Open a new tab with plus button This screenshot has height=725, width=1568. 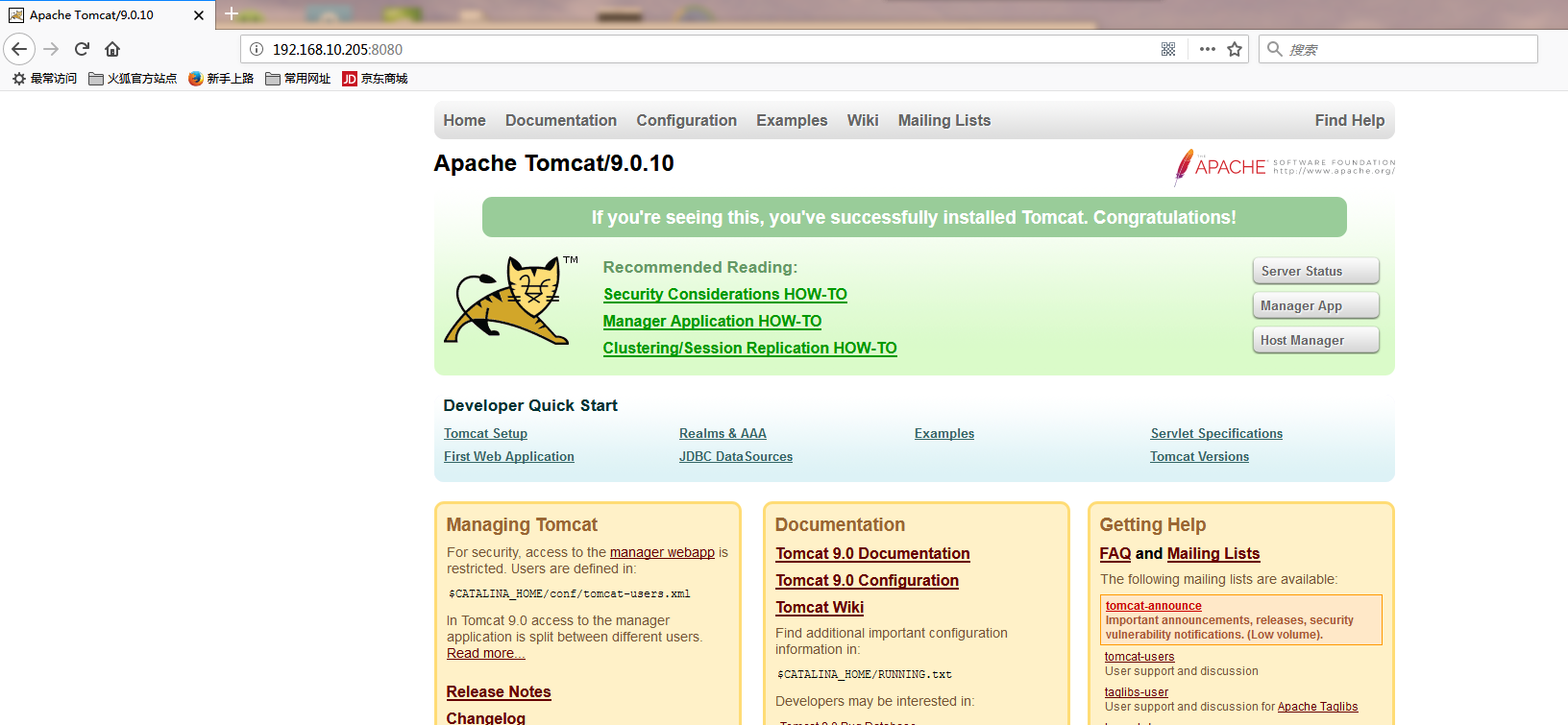click(232, 13)
